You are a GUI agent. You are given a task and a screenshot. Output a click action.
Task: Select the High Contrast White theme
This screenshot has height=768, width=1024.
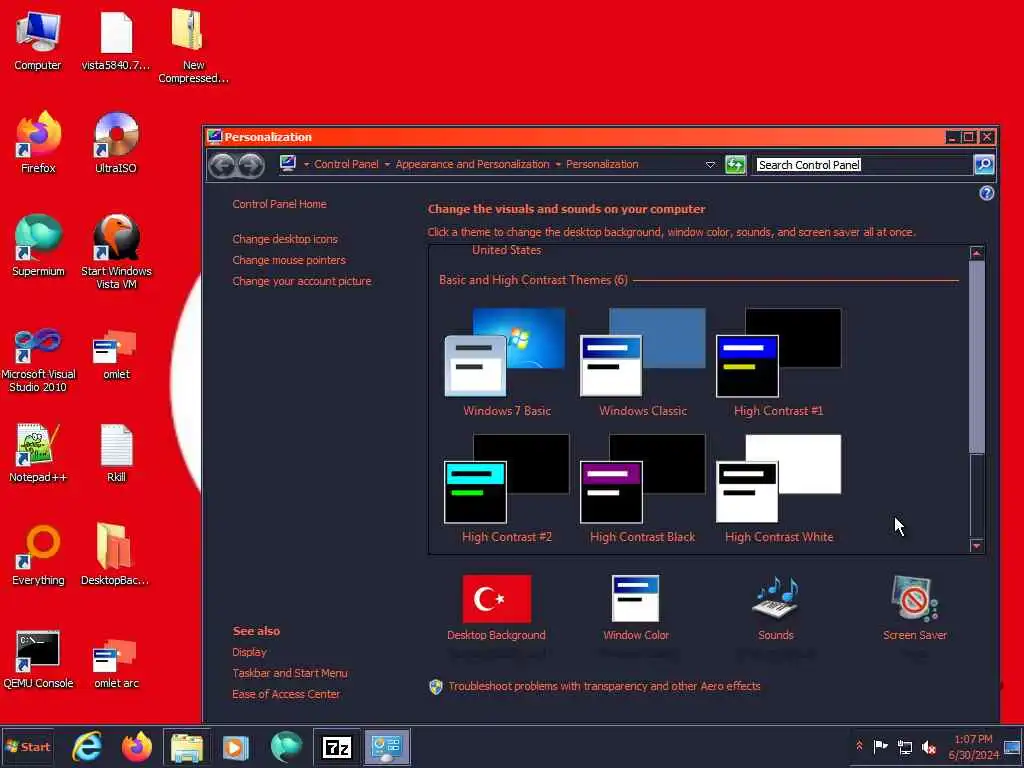pyautogui.click(x=778, y=488)
